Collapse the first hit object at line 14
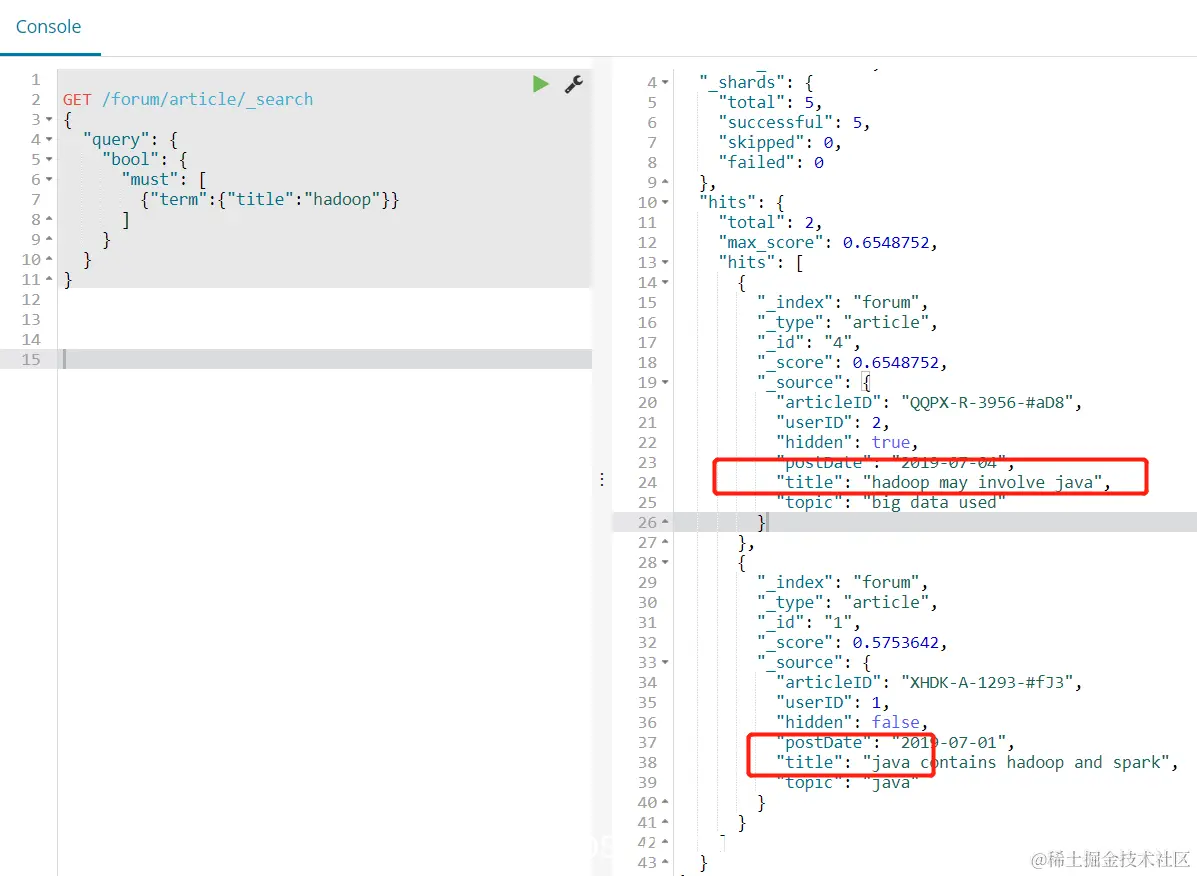 pyautogui.click(x=665, y=282)
